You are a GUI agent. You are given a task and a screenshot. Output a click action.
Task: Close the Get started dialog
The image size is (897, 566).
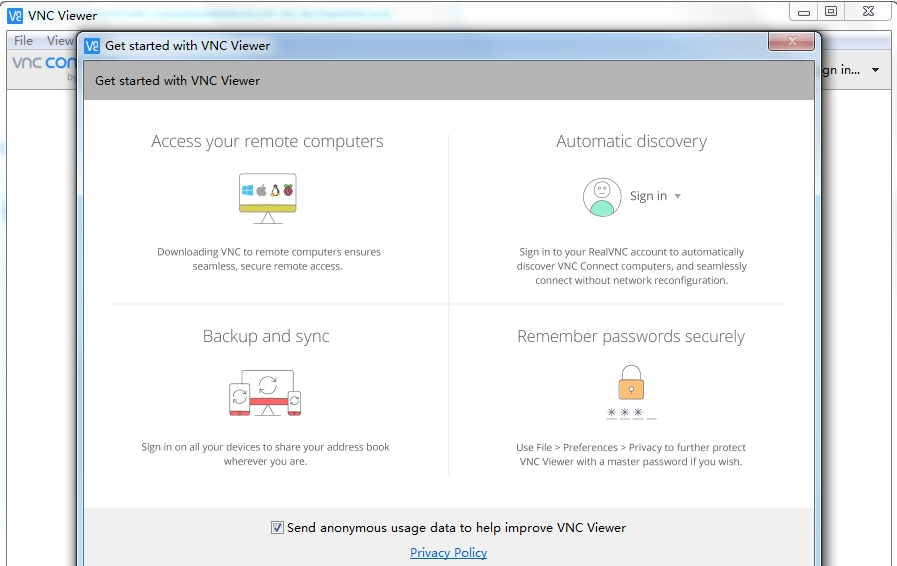[x=791, y=41]
